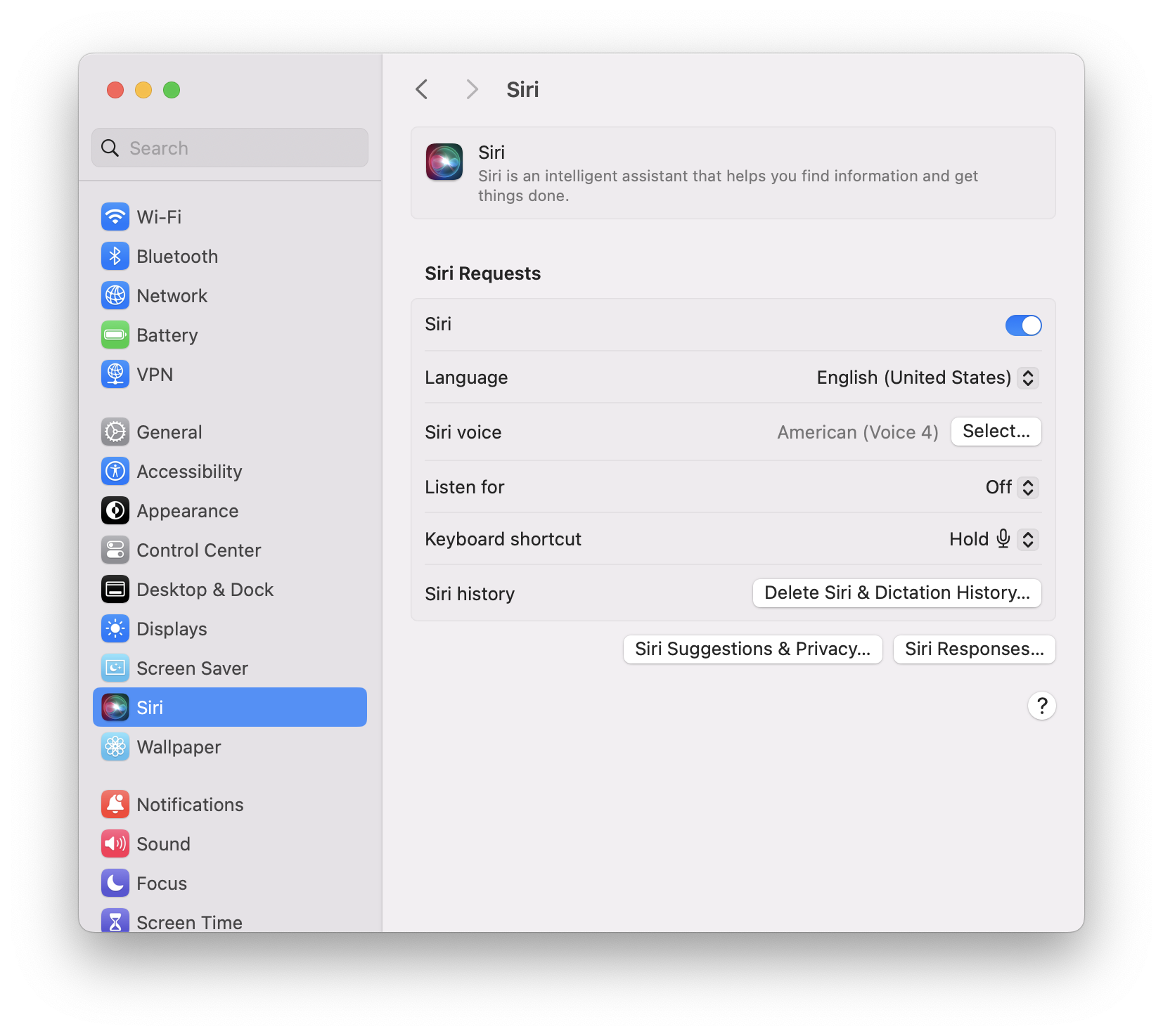Zoom the window with green button
Viewport: 1163px width, 1036px height.
coord(172,90)
